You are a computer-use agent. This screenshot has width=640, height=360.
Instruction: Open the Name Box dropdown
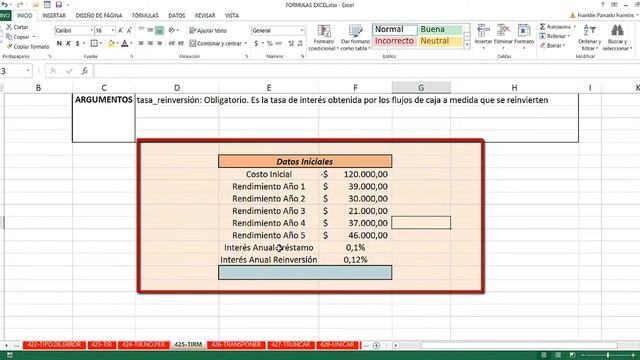28,71
